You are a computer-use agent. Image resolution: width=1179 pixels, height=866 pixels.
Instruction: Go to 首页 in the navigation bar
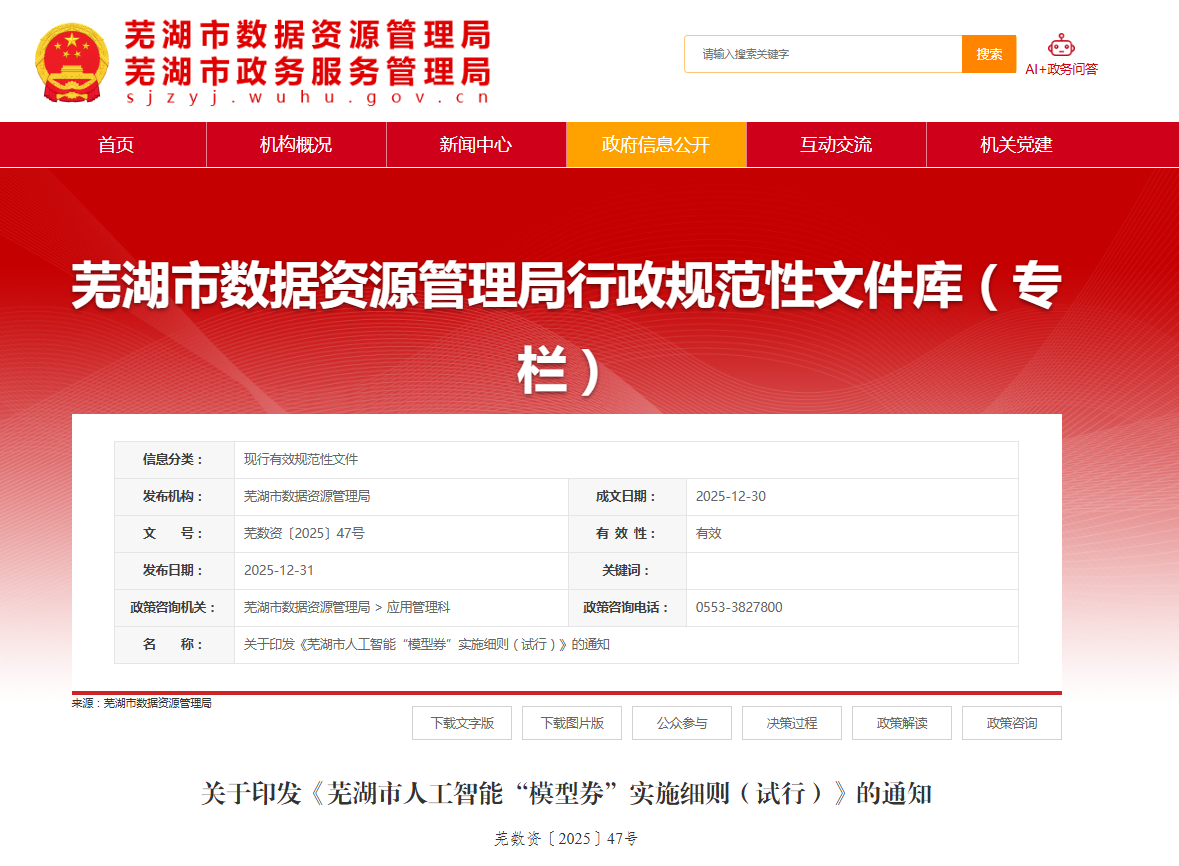point(116,144)
